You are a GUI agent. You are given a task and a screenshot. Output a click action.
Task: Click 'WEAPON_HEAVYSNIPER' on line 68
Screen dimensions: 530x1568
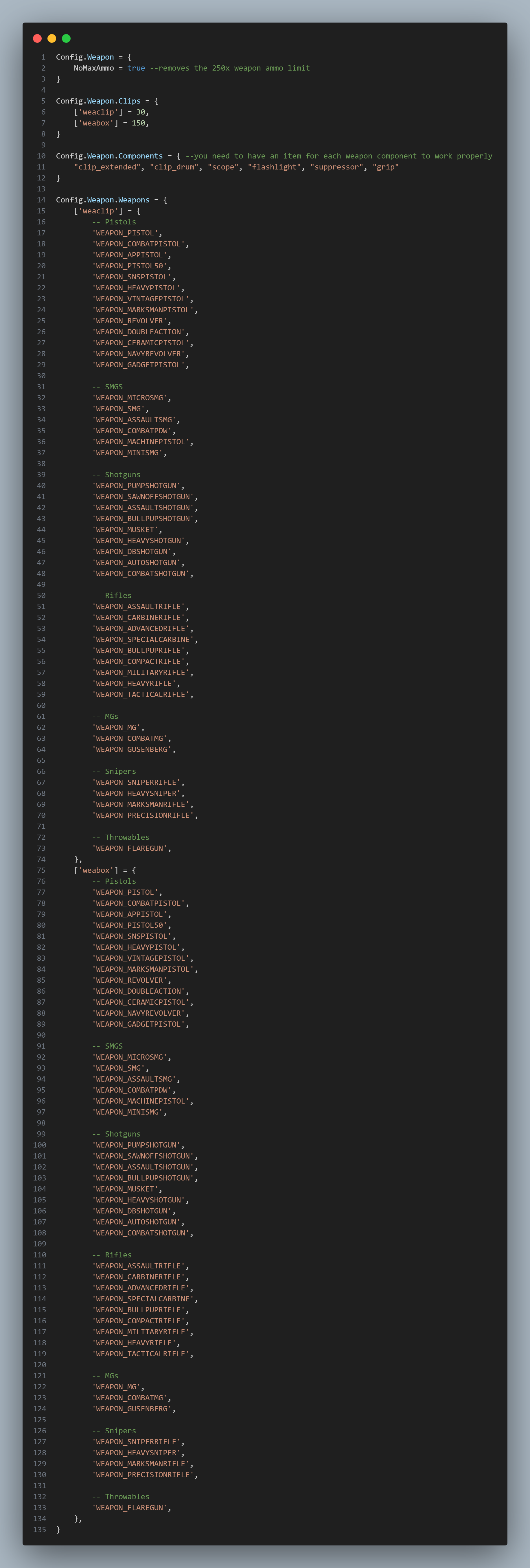137,793
